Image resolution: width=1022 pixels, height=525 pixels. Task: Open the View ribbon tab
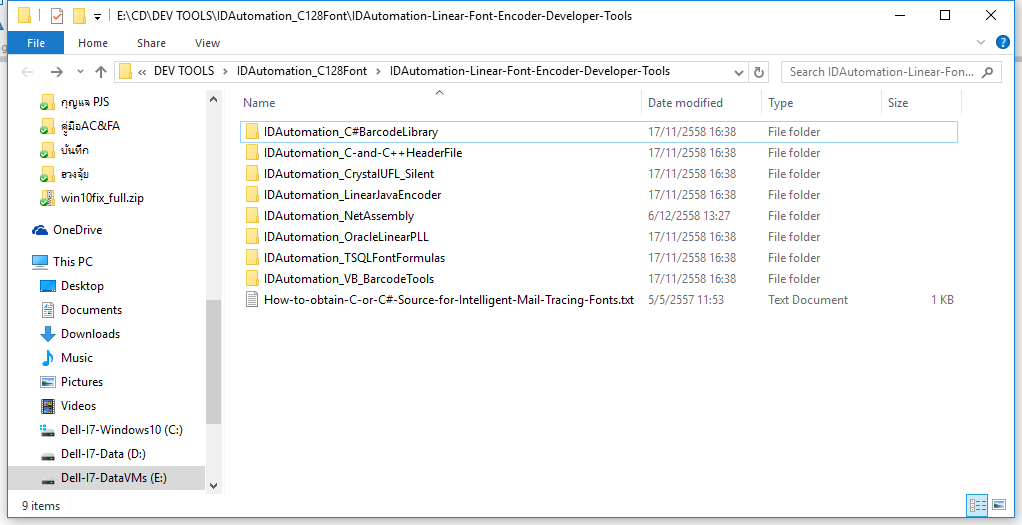click(207, 43)
